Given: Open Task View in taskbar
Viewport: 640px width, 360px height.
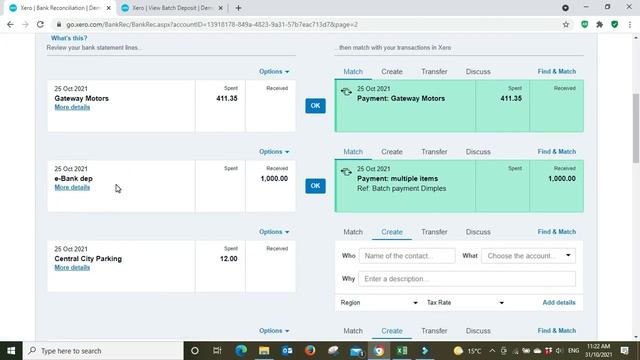Looking at the screenshot, I should click(217, 351).
